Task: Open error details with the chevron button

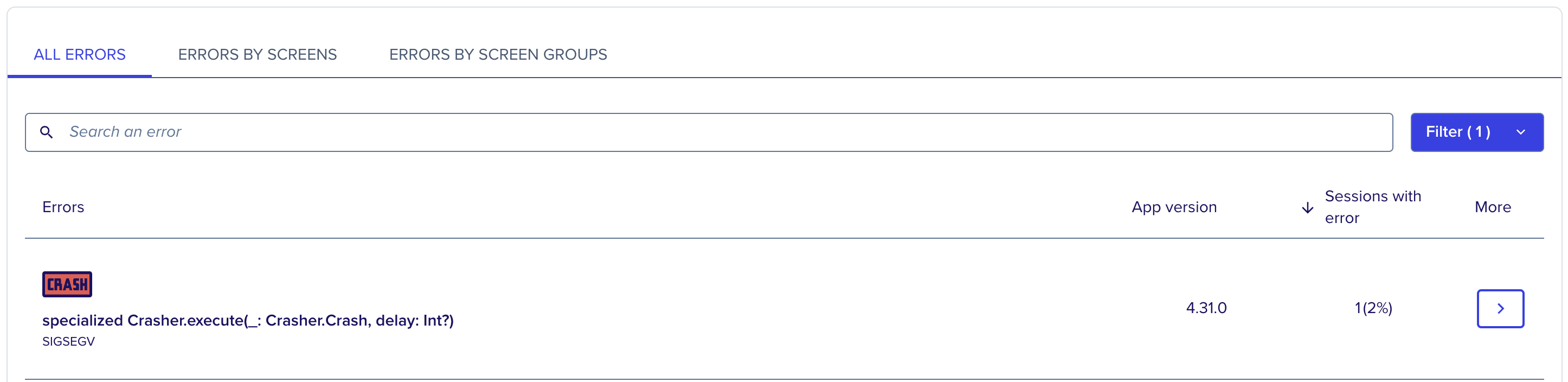Action: point(1500,308)
